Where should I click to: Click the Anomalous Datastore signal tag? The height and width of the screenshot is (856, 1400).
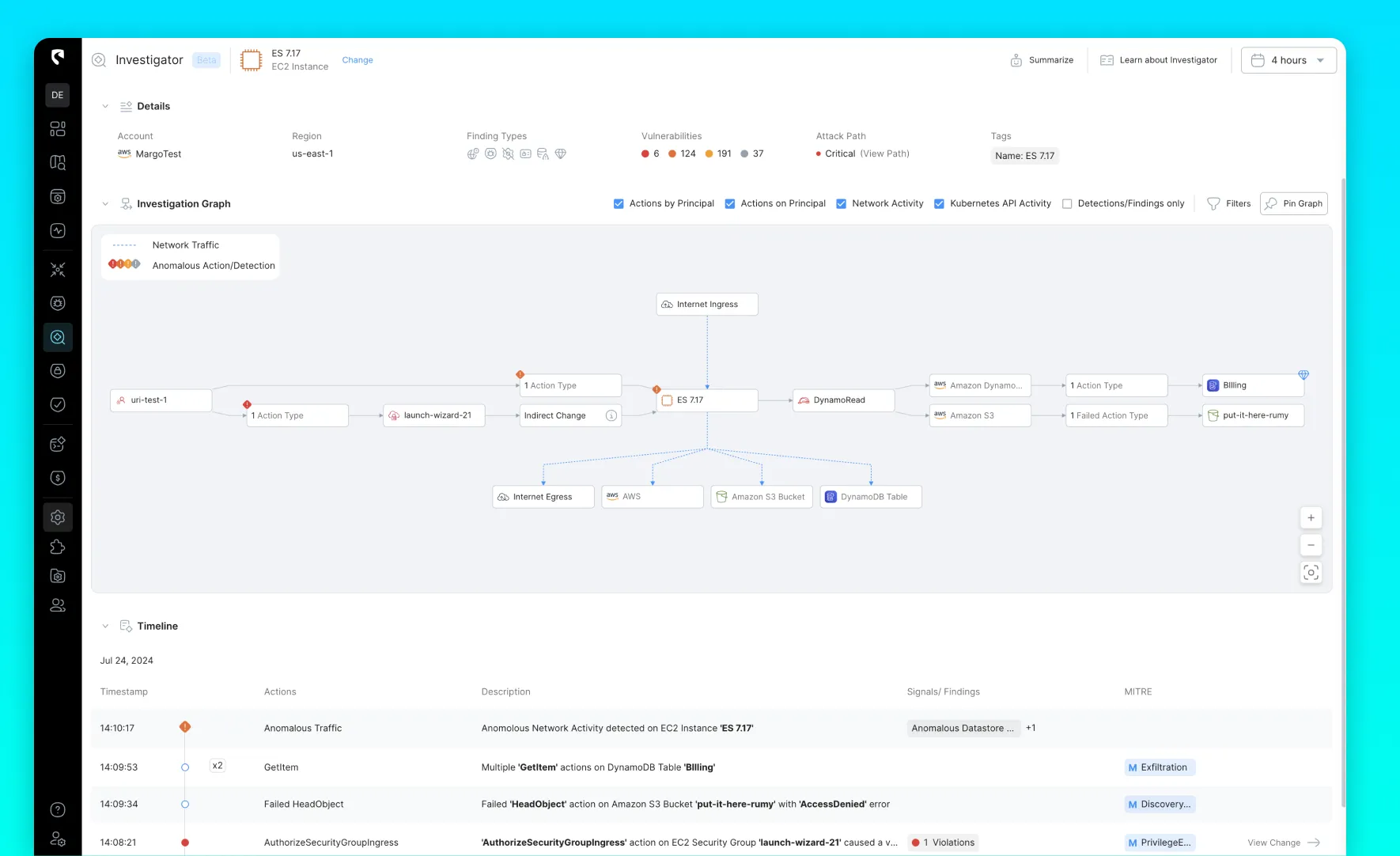(x=963, y=728)
